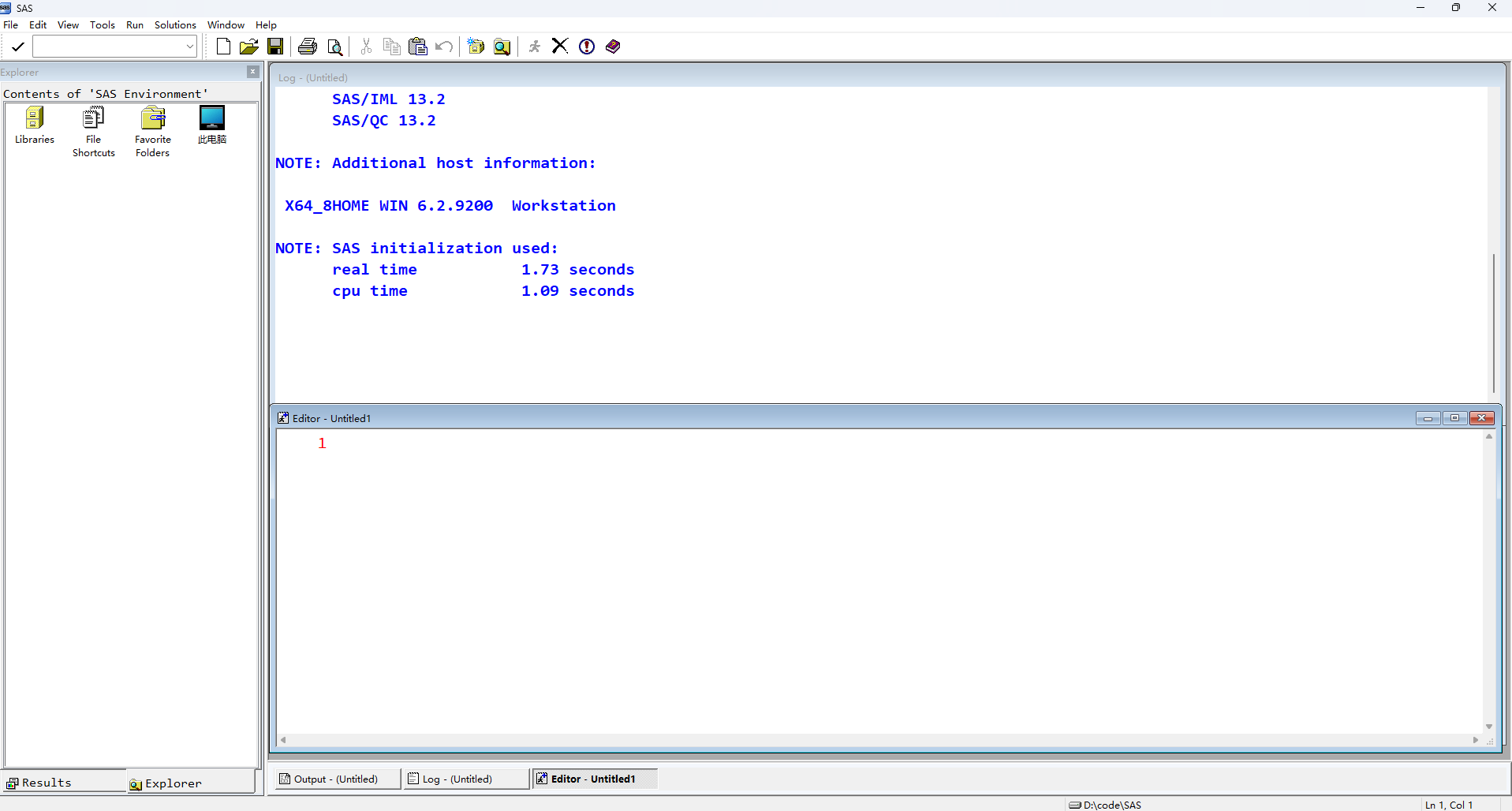The height and width of the screenshot is (811, 1512).
Task: Select the 此电脑 computer icon
Action: coord(212,125)
